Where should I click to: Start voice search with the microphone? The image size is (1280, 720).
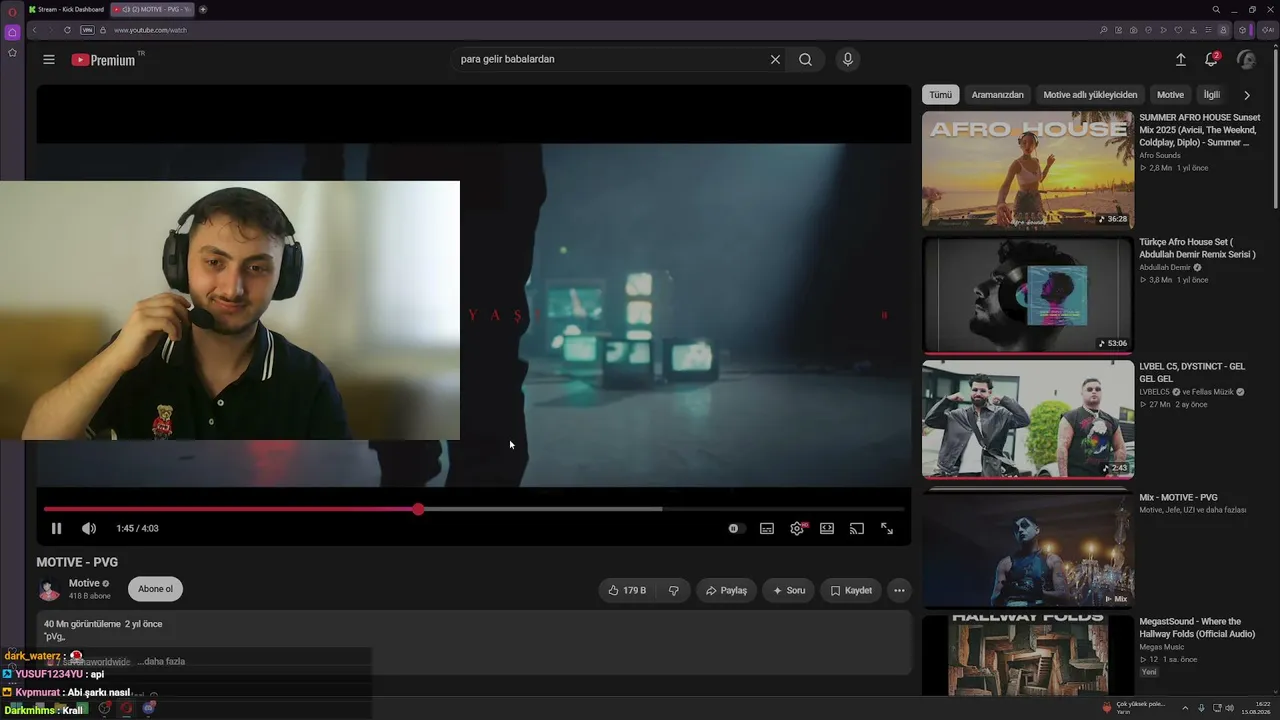(x=848, y=60)
